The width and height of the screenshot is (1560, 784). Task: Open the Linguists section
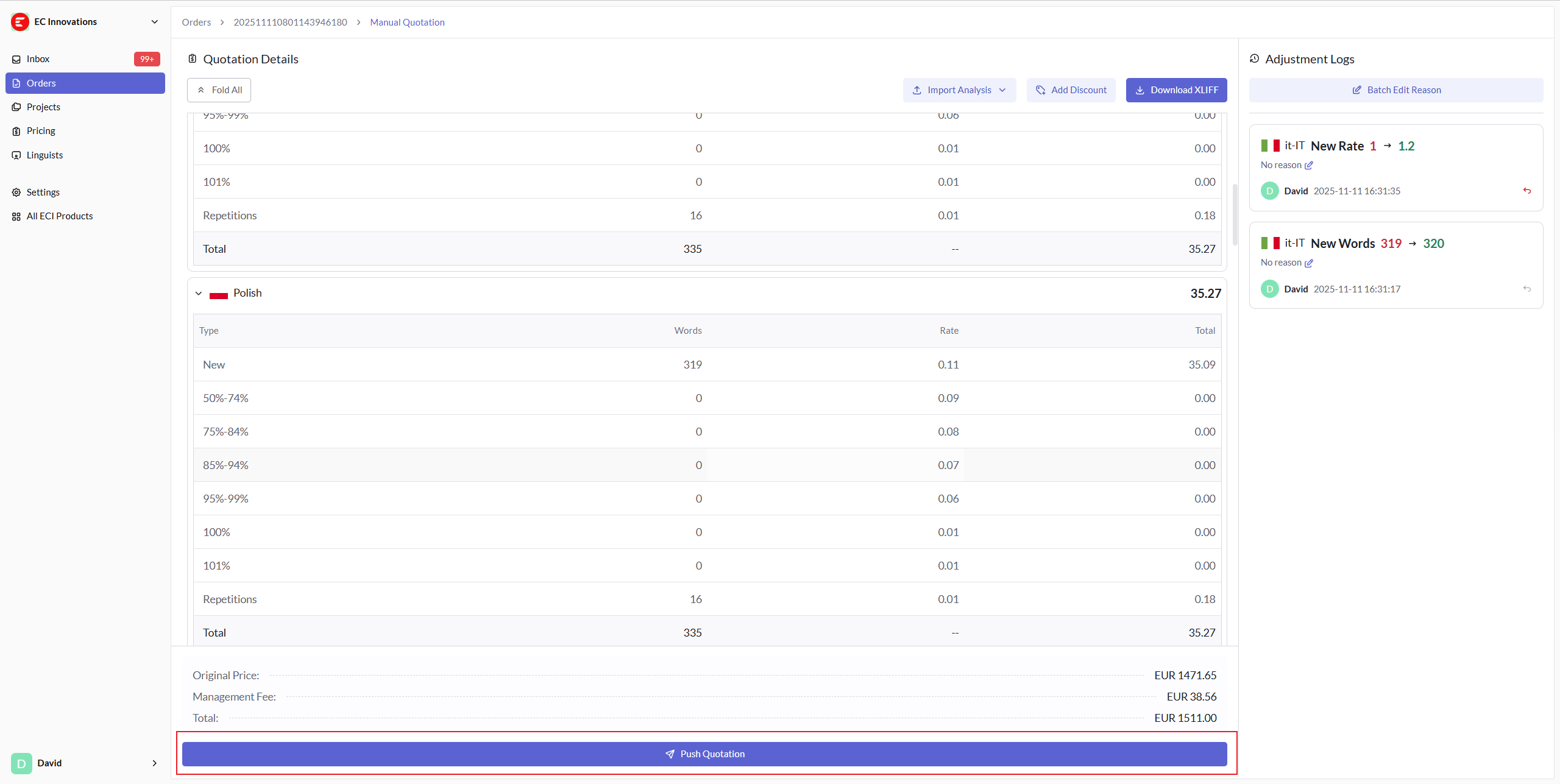pyautogui.click(x=44, y=155)
